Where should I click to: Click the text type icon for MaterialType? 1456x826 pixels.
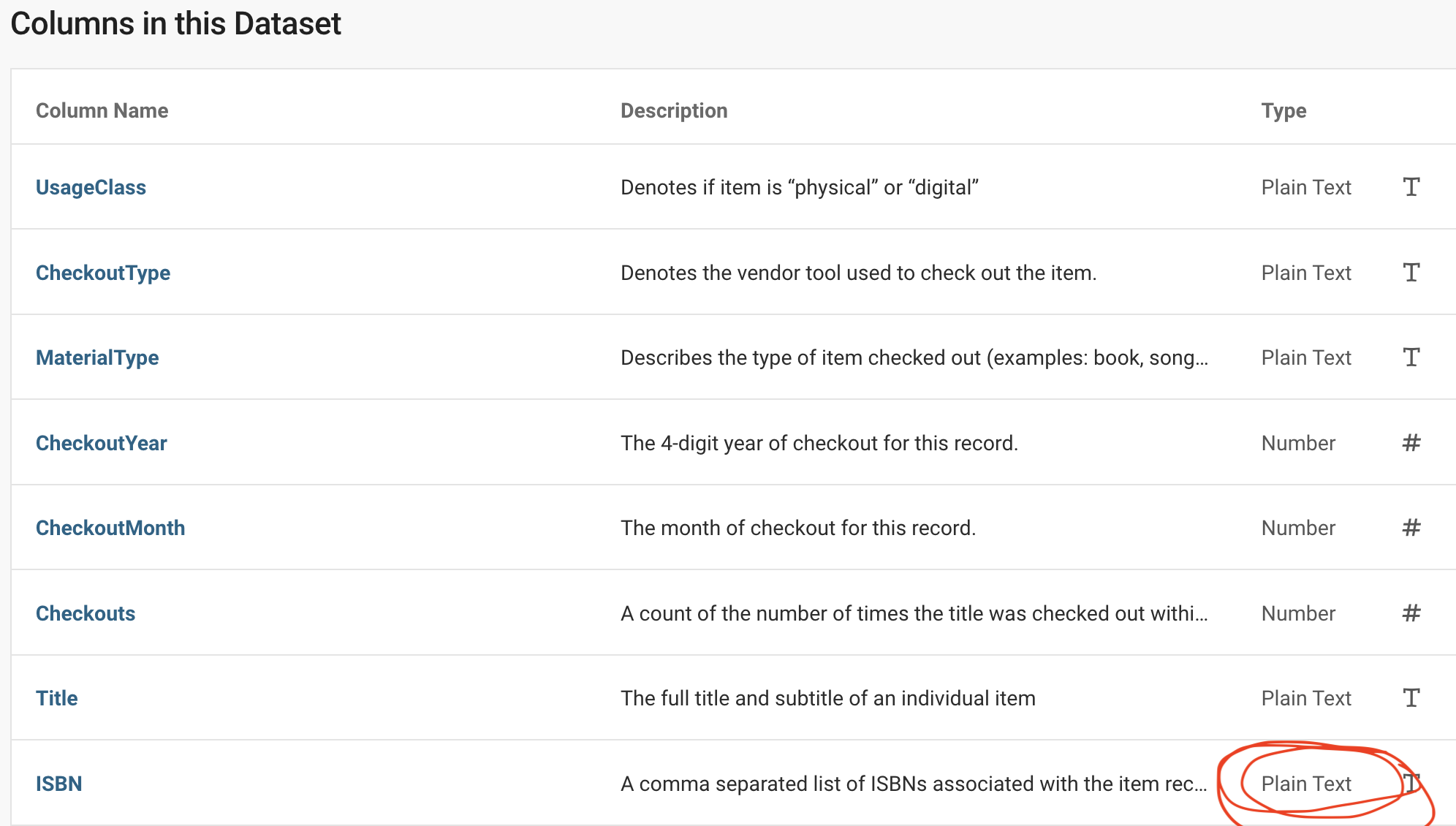(1411, 357)
